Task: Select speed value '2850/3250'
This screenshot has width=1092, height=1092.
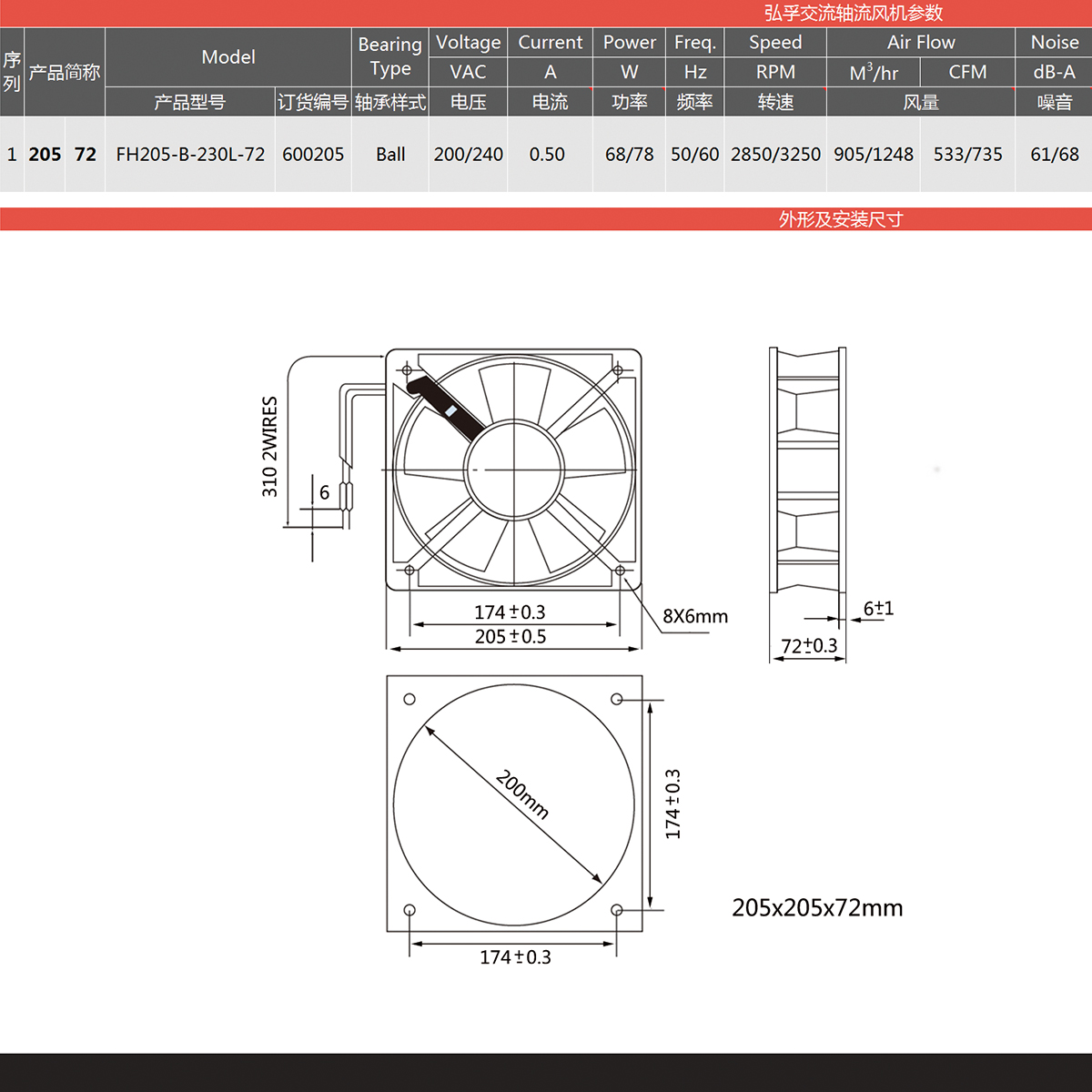Action: pyautogui.click(x=775, y=155)
